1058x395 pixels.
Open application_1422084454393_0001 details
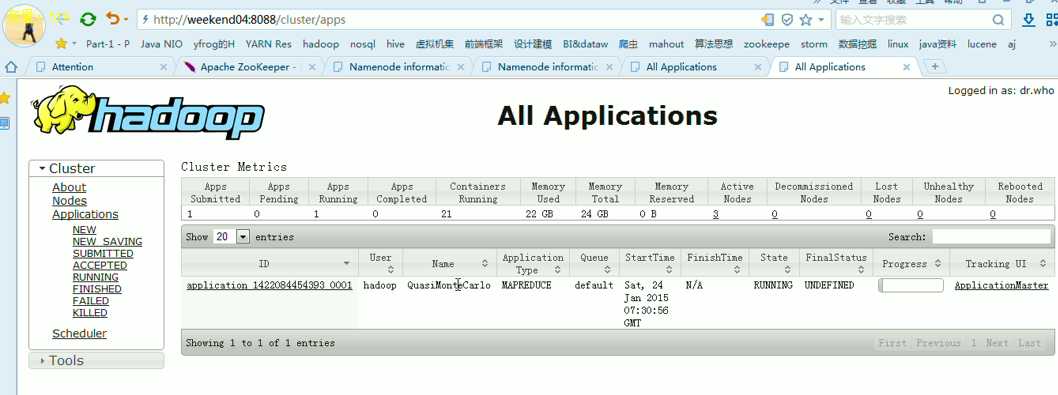coord(269,286)
